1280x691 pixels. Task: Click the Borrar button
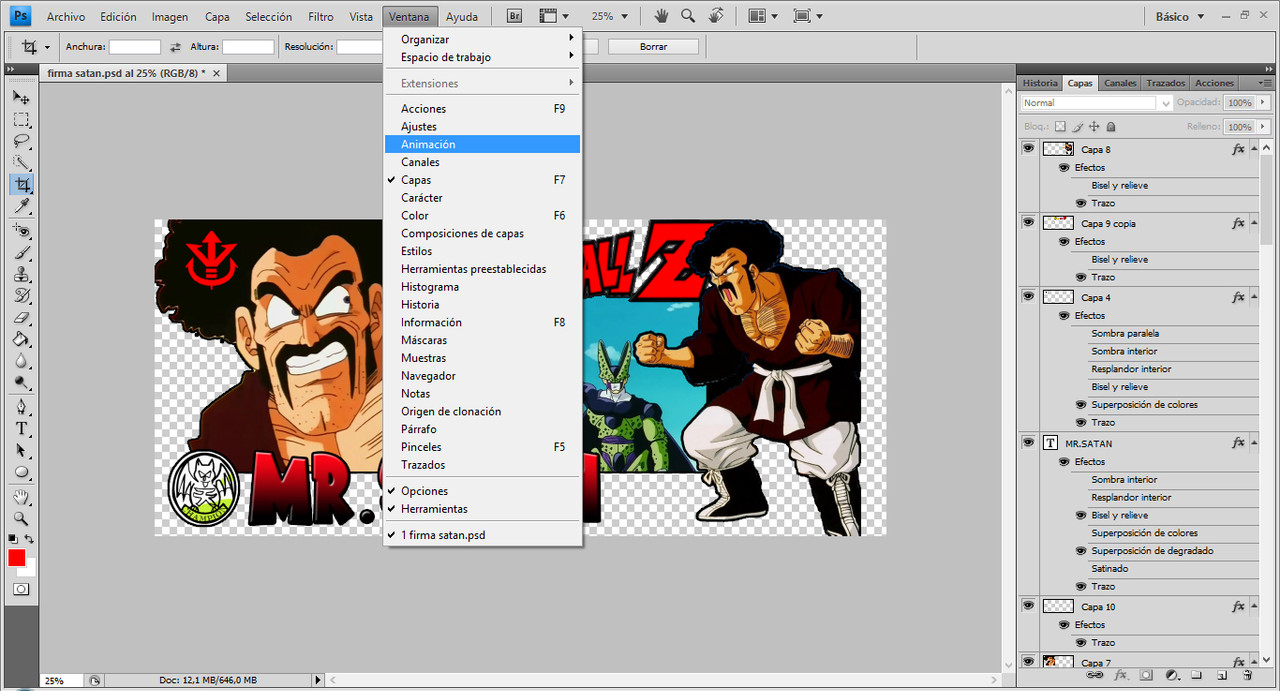click(x=653, y=47)
